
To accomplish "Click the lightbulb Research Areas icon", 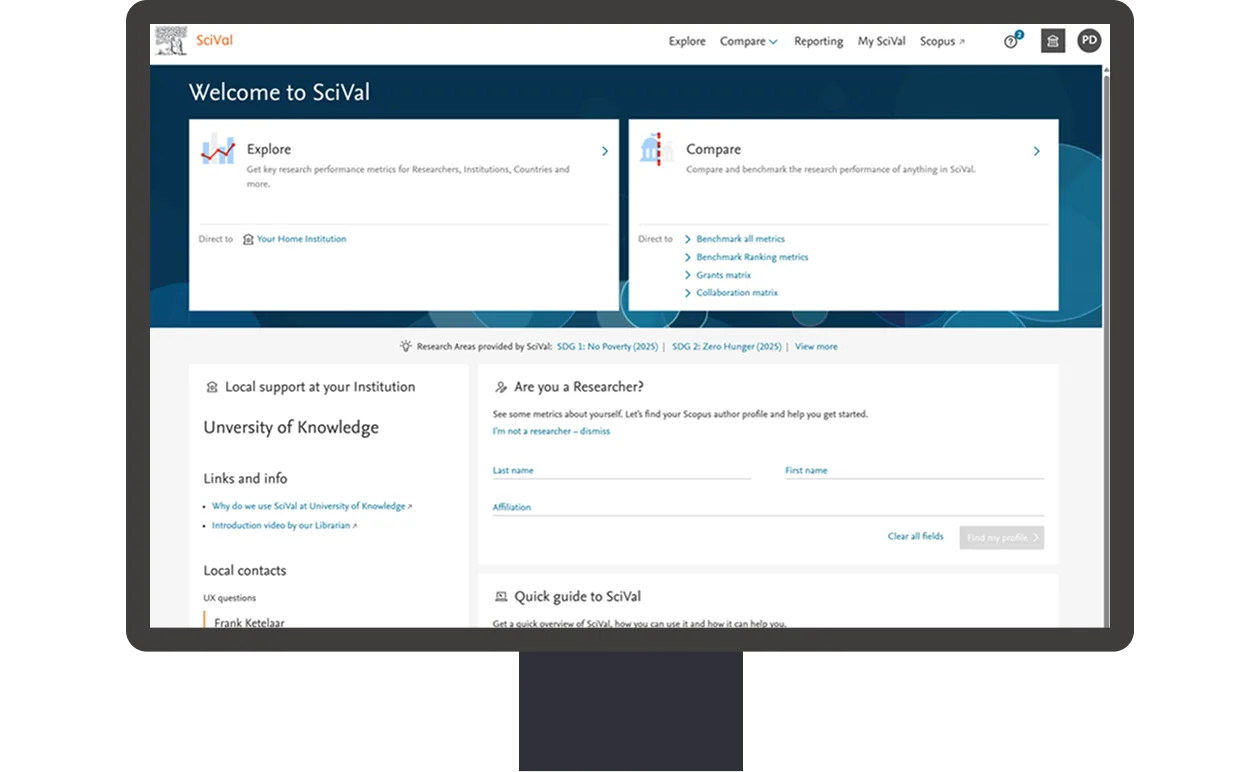I will (x=405, y=346).
